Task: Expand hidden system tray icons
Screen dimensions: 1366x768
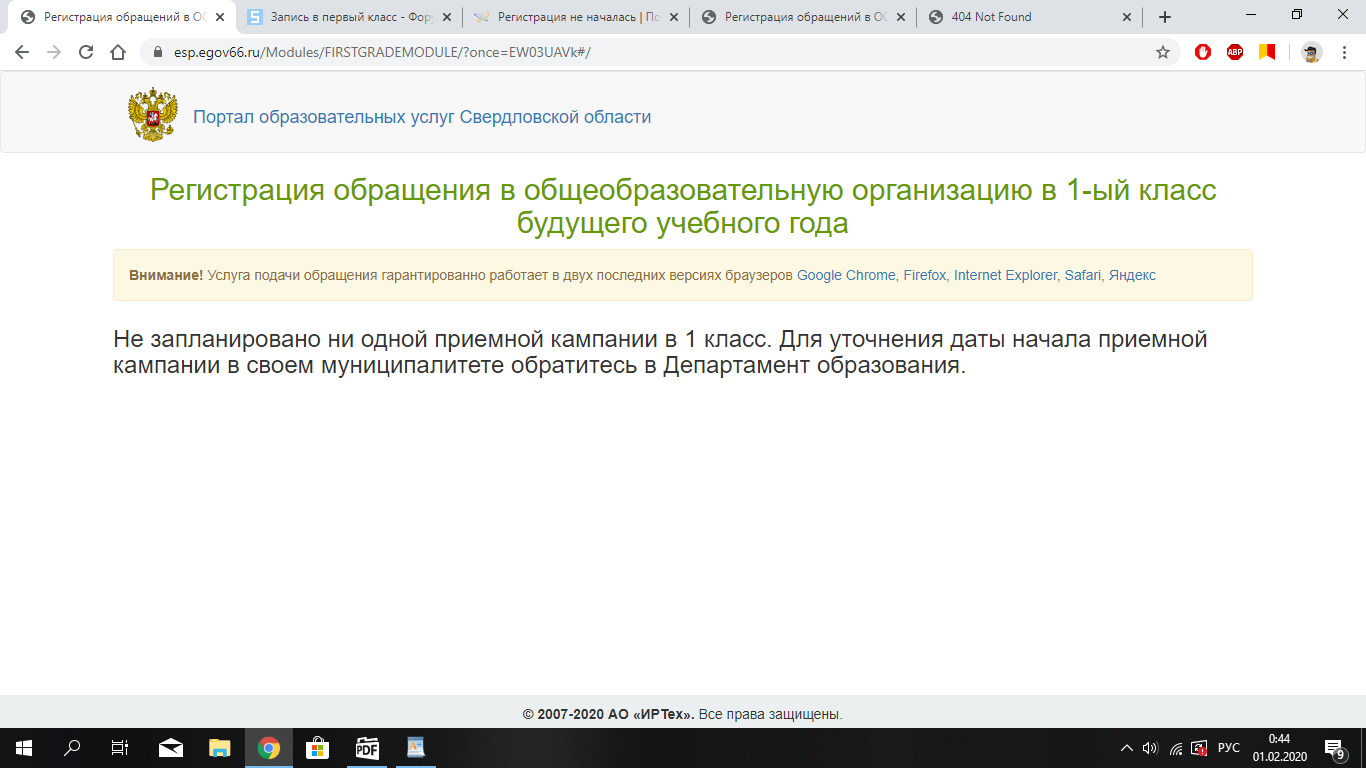Action: [x=1127, y=748]
